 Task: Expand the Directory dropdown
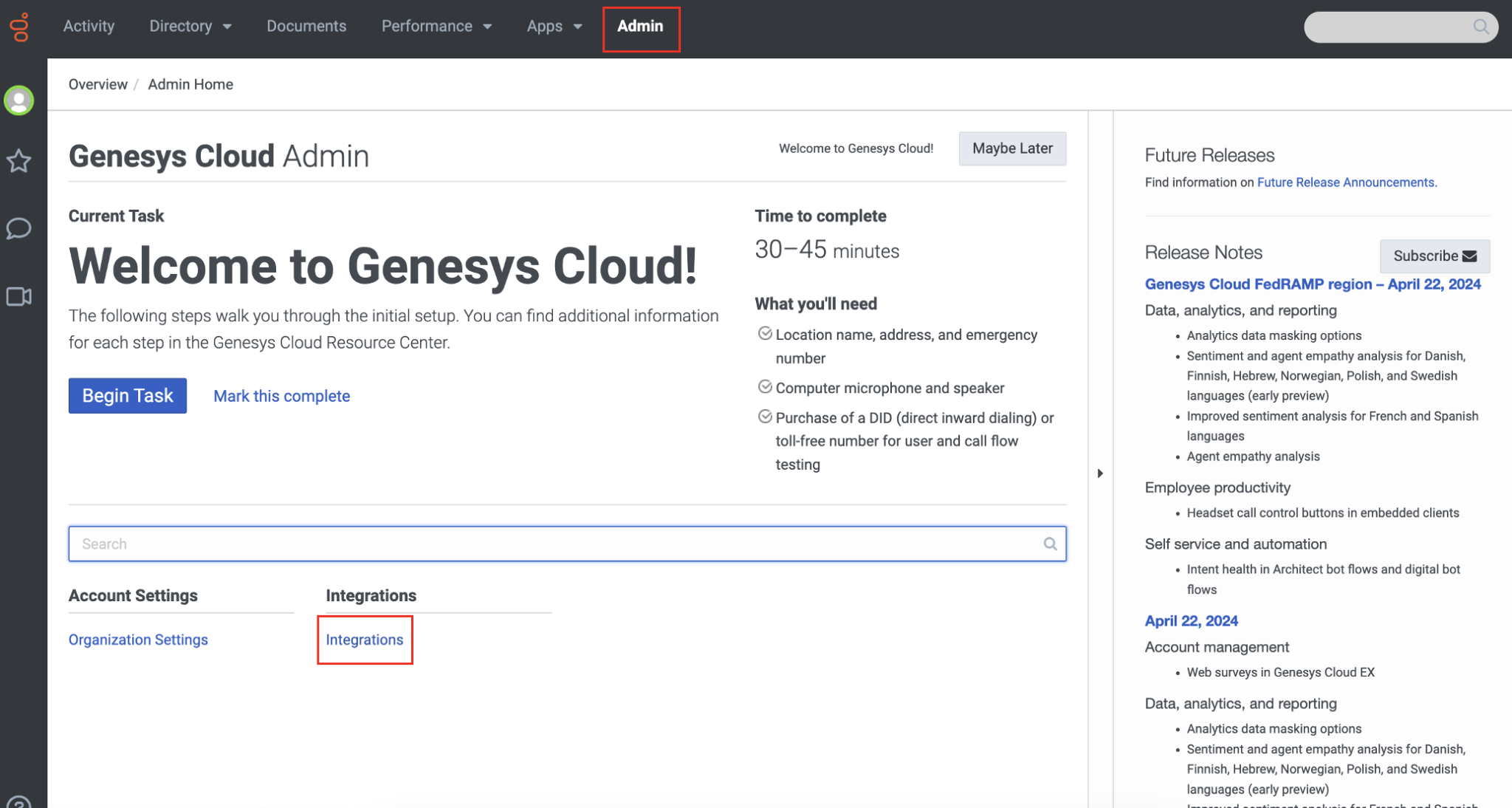click(x=190, y=26)
